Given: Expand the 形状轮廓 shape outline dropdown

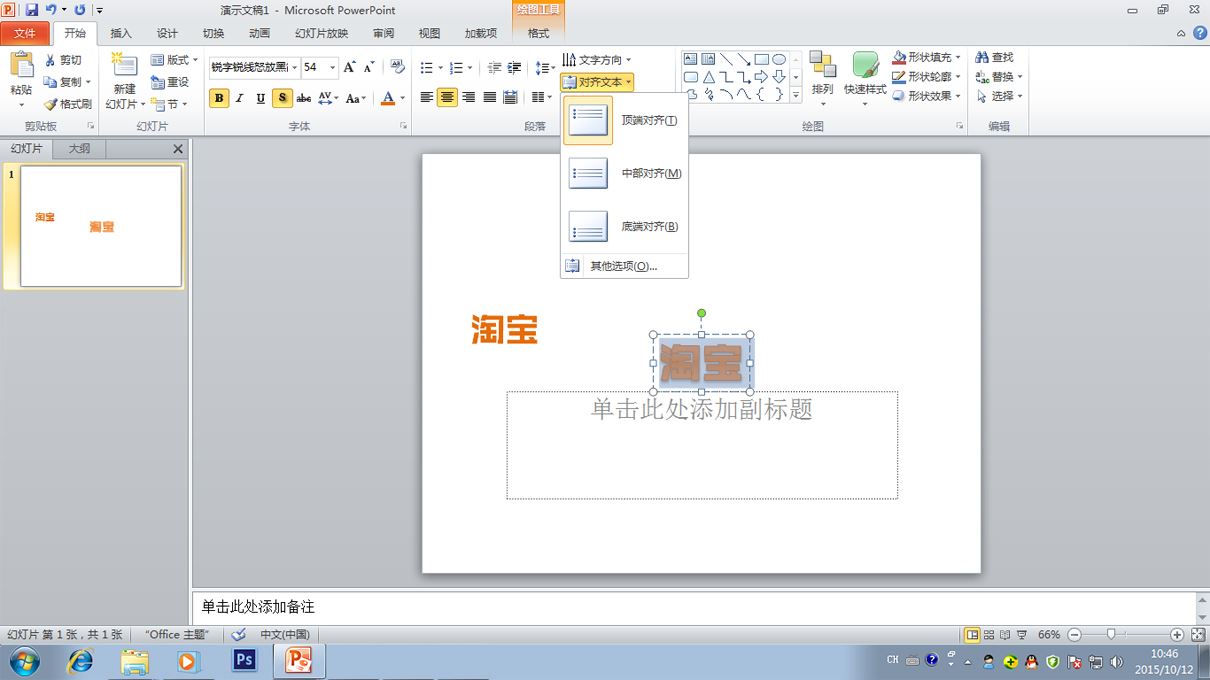Looking at the screenshot, I should tap(927, 77).
